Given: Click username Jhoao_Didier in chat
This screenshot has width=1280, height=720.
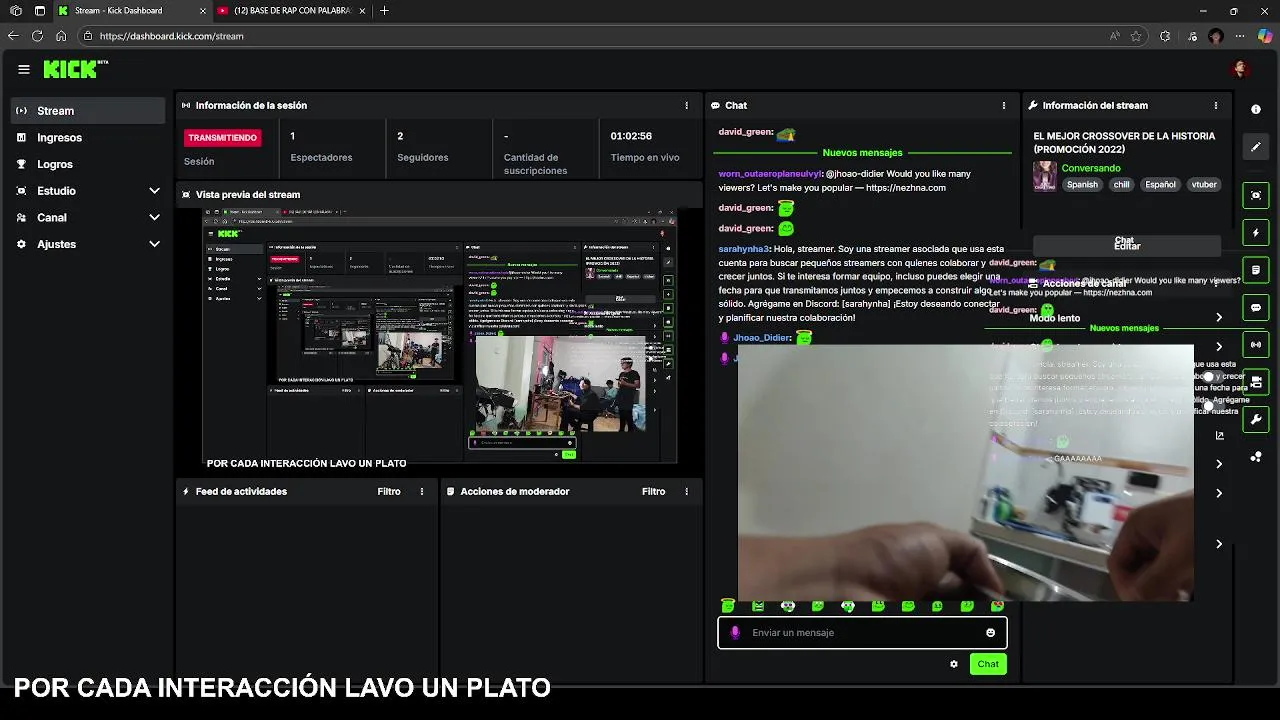Looking at the screenshot, I should tap(762, 338).
